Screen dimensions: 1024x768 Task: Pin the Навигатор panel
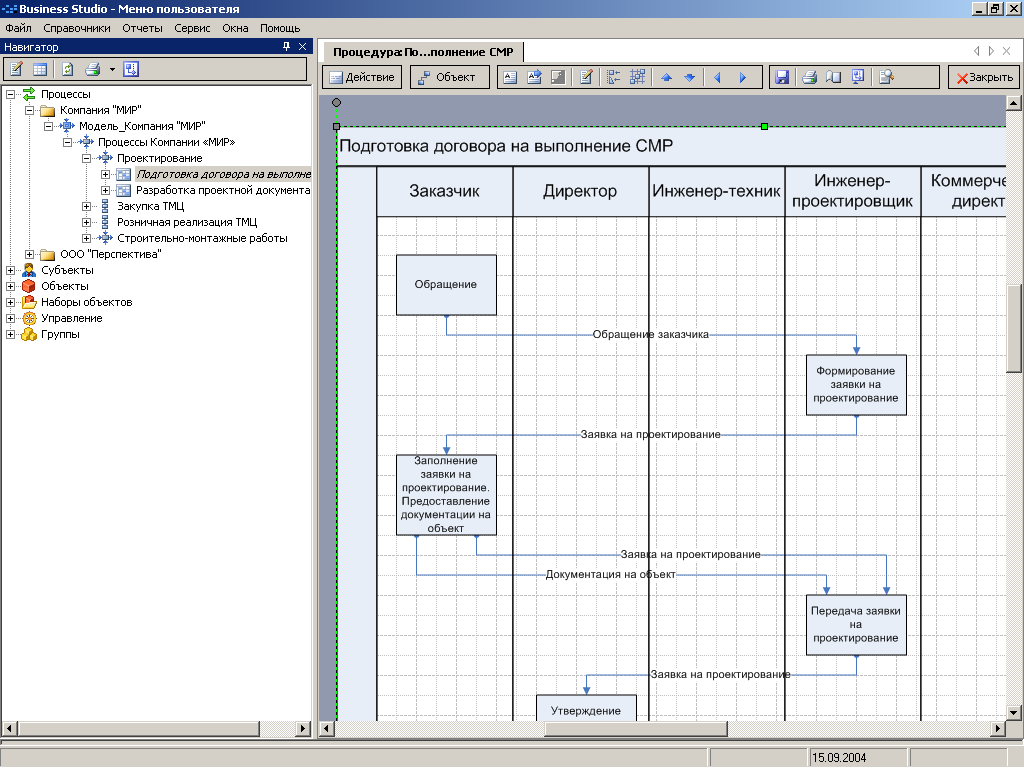(286, 46)
